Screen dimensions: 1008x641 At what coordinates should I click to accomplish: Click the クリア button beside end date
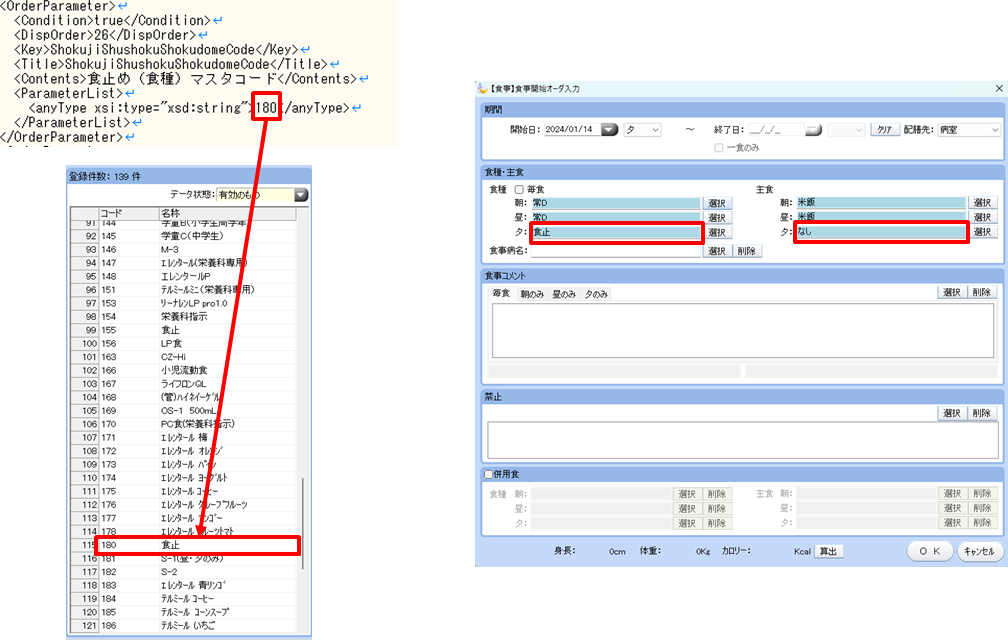tap(885, 130)
